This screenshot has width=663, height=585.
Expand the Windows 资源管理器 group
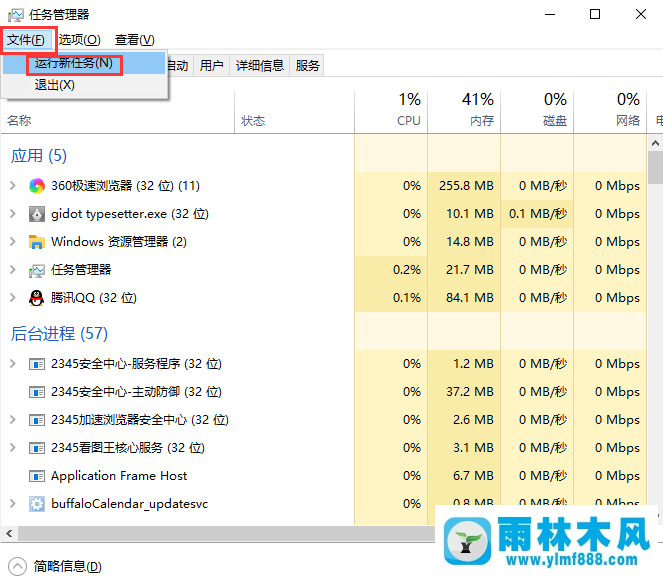(13, 242)
